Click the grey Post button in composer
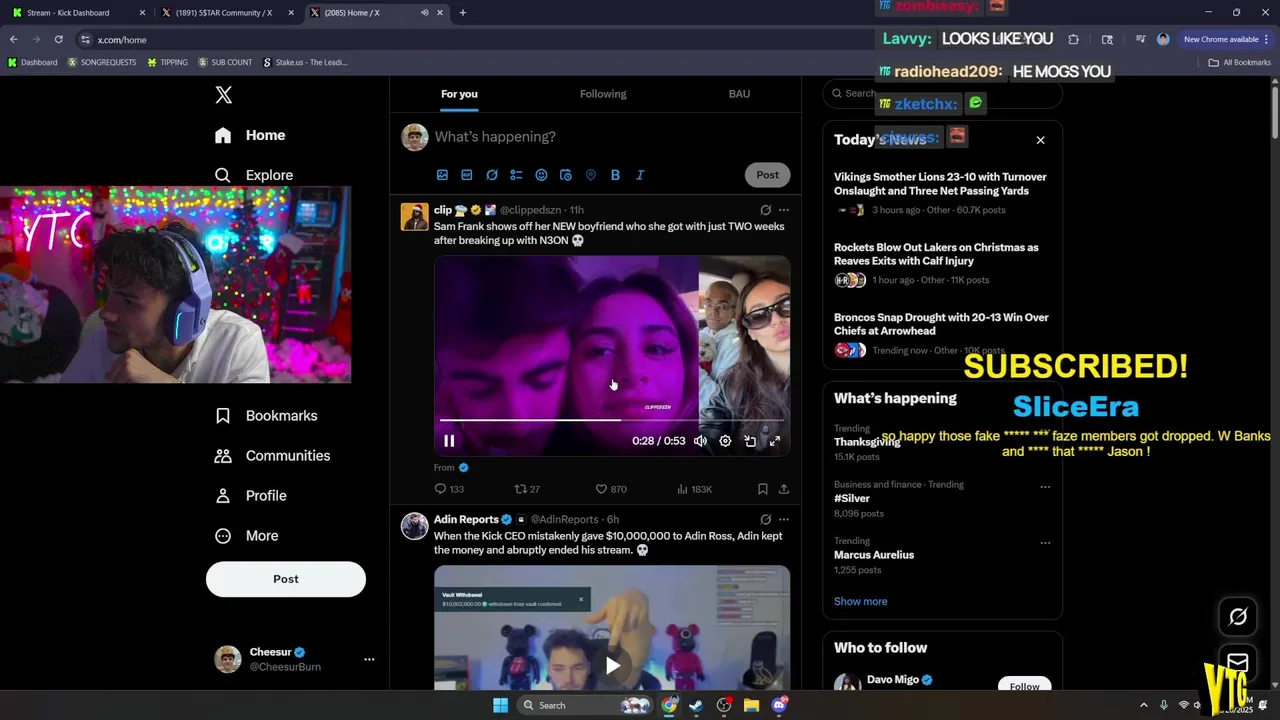 pos(768,175)
